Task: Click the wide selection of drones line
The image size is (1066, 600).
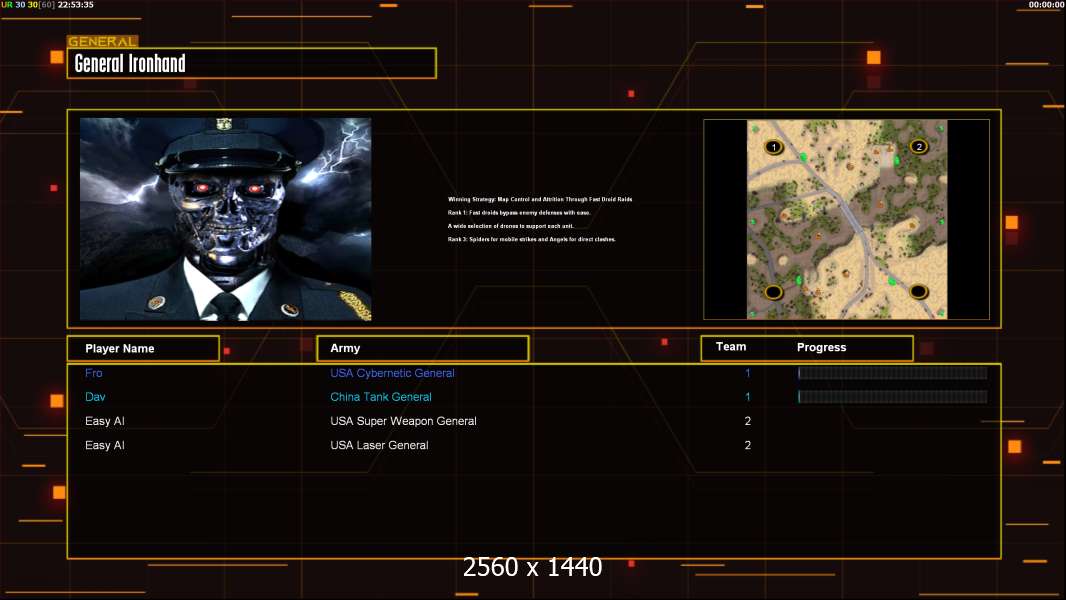Action: 511,226
